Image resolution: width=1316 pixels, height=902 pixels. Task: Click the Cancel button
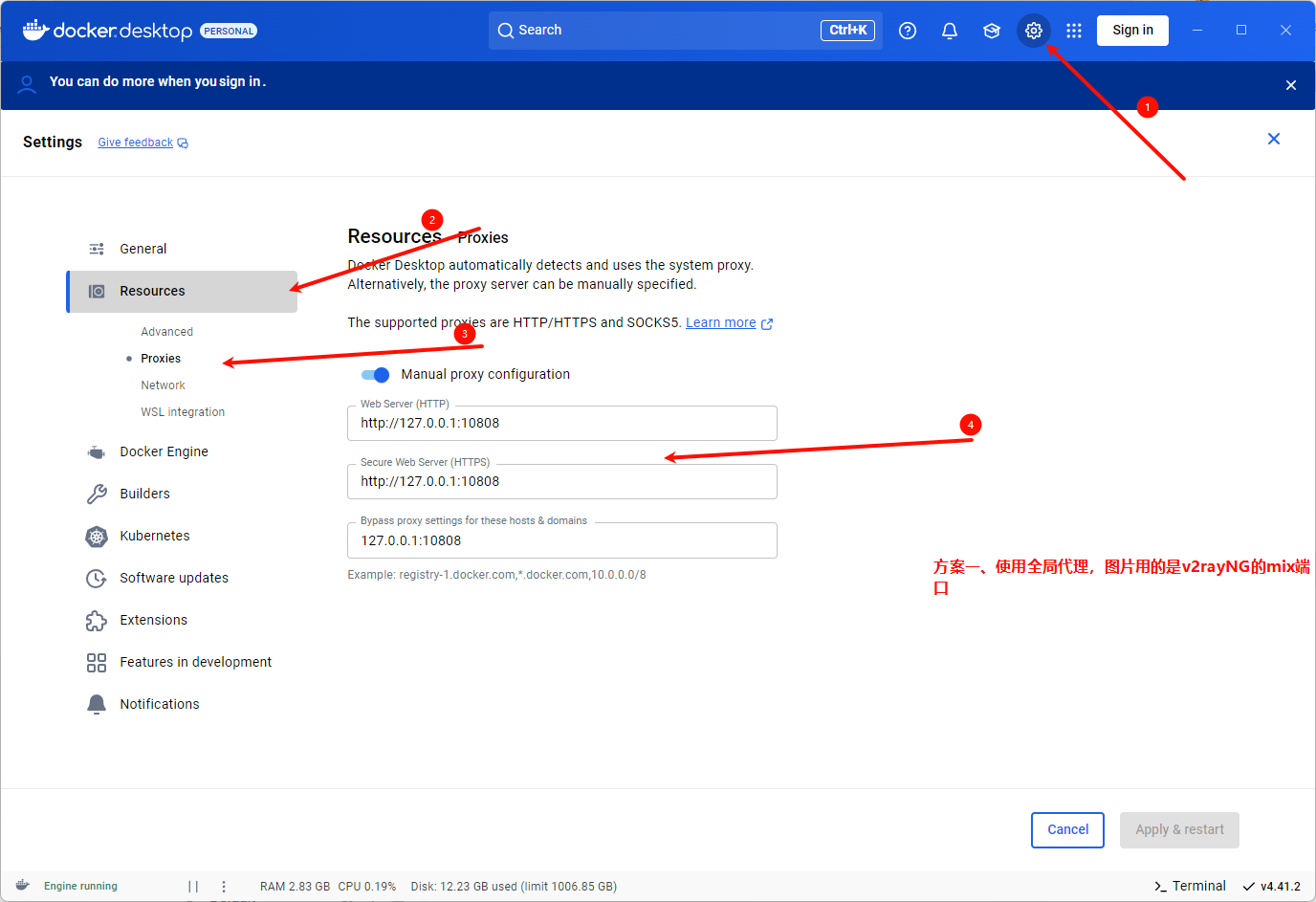coord(1067,830)
